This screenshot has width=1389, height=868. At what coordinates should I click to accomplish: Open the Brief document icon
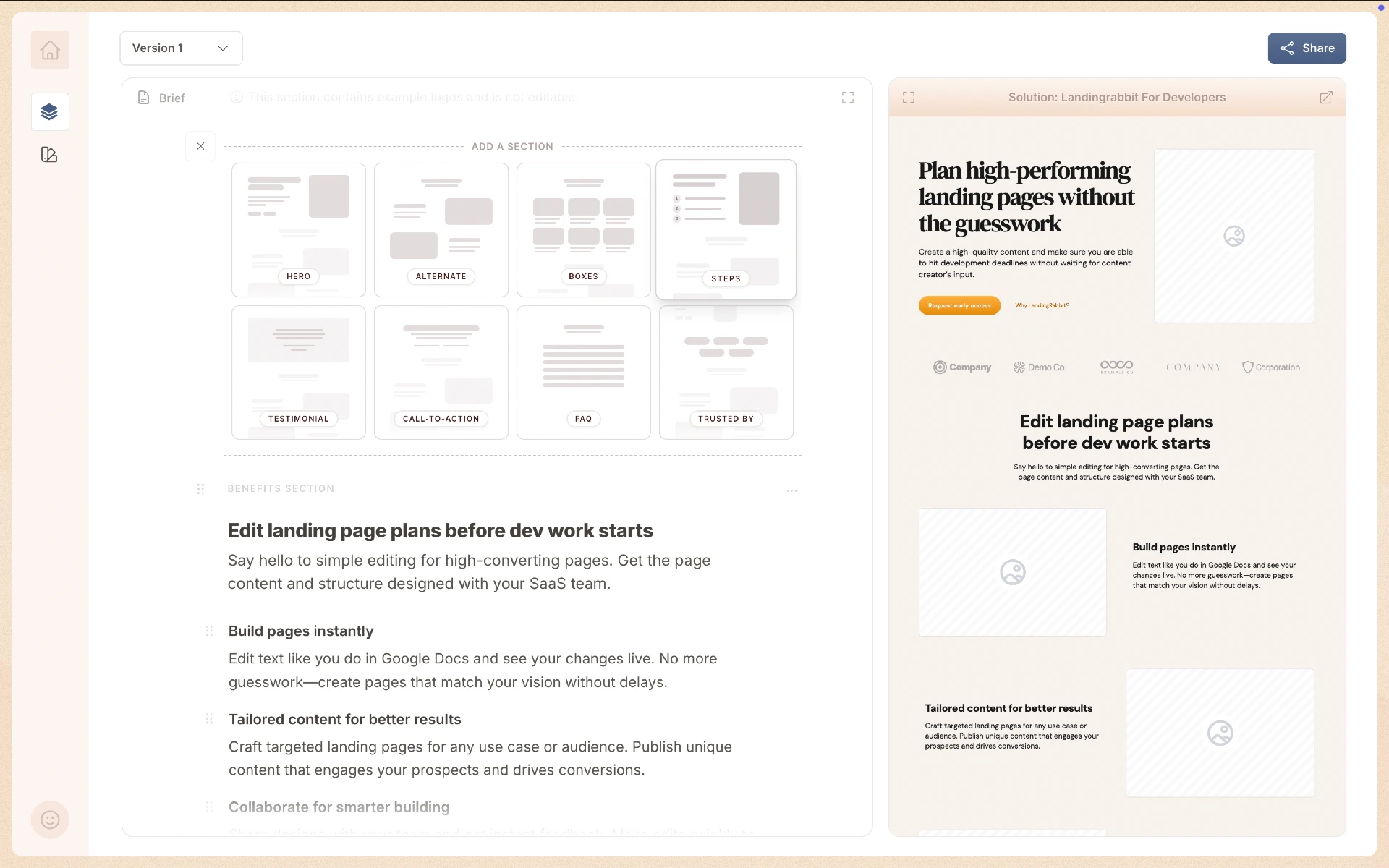(x=144, y=97)
